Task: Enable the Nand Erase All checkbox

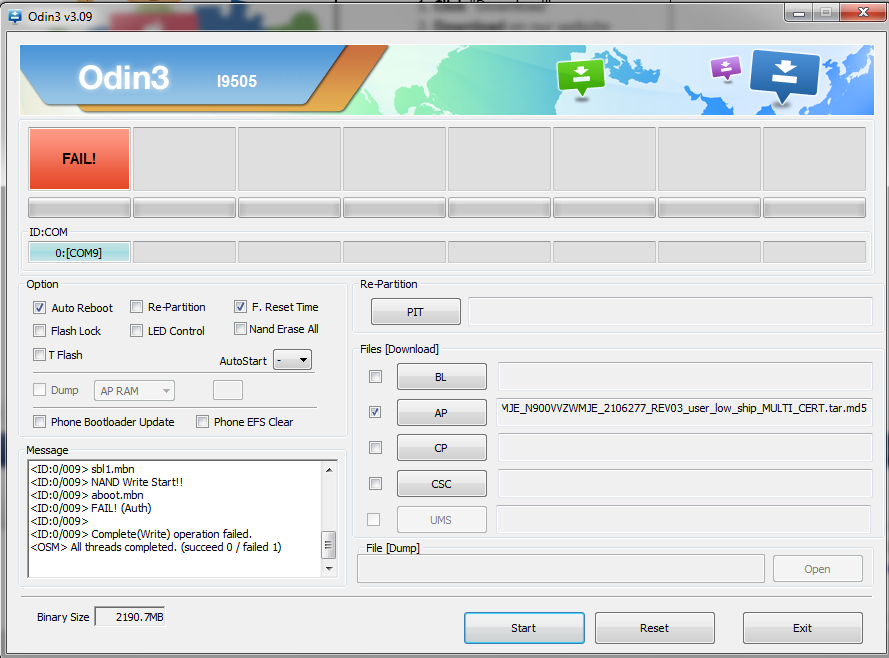Action: (240, 329)
